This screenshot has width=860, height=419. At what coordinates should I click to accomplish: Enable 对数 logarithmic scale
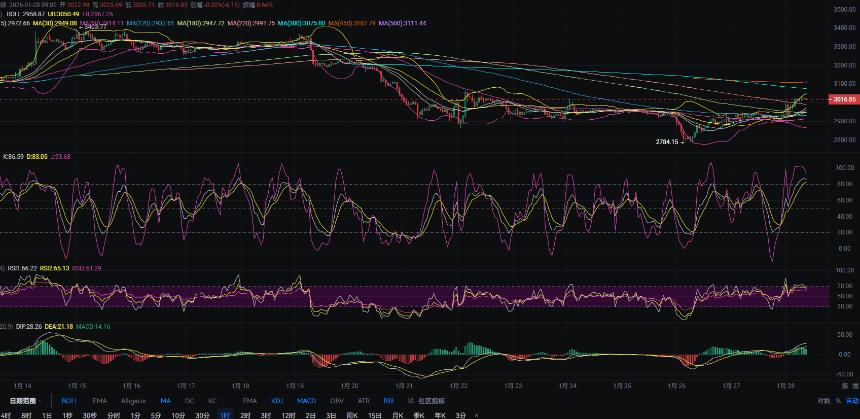[823, 401]
